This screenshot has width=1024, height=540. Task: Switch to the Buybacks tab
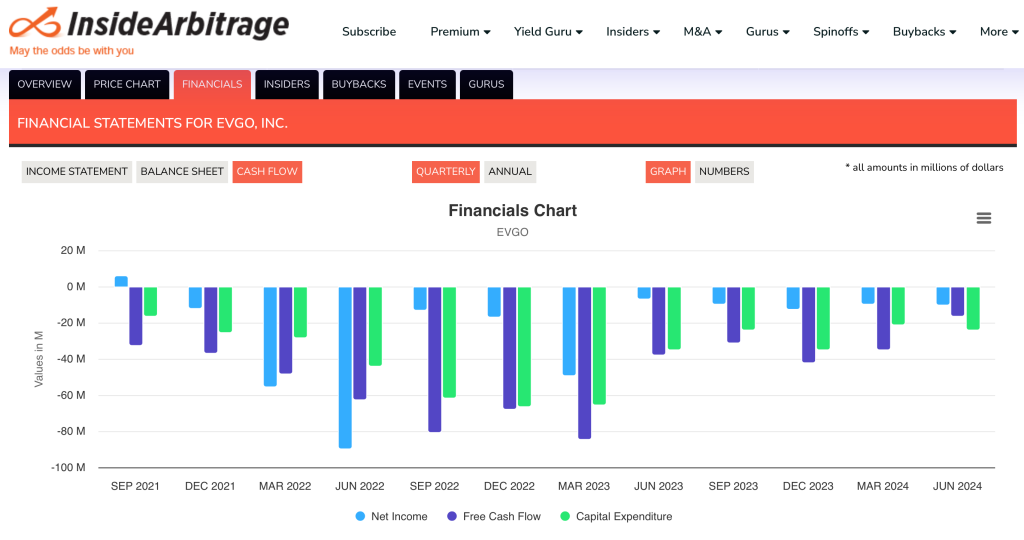359,84
